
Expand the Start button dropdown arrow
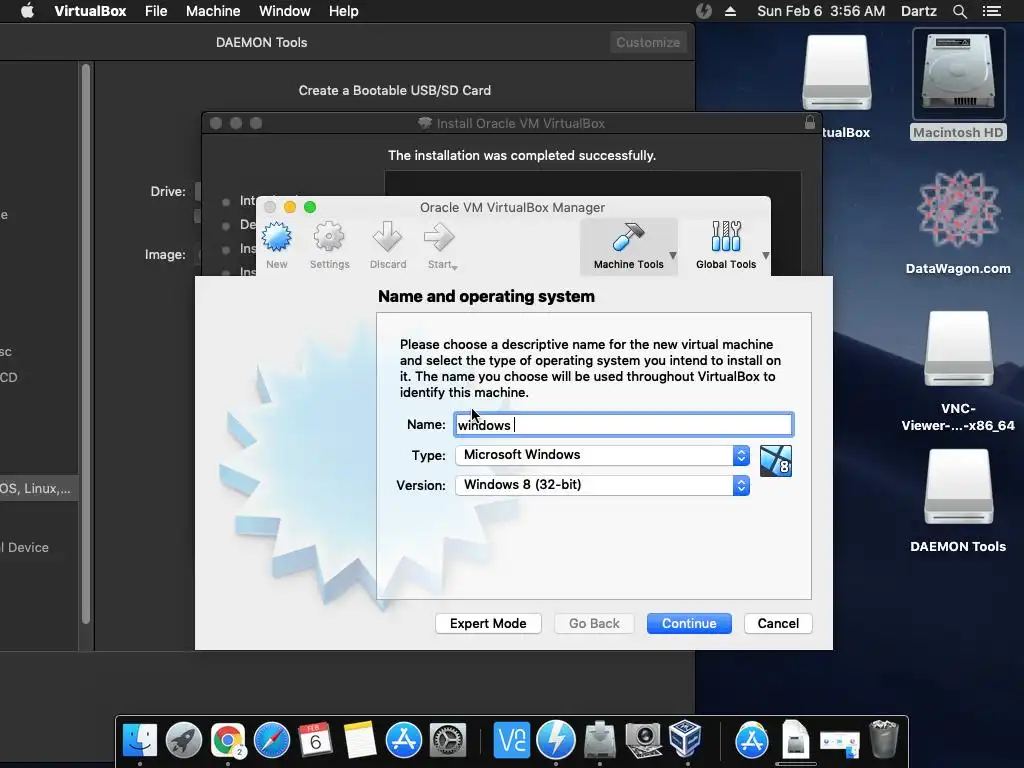click(455, 267)
